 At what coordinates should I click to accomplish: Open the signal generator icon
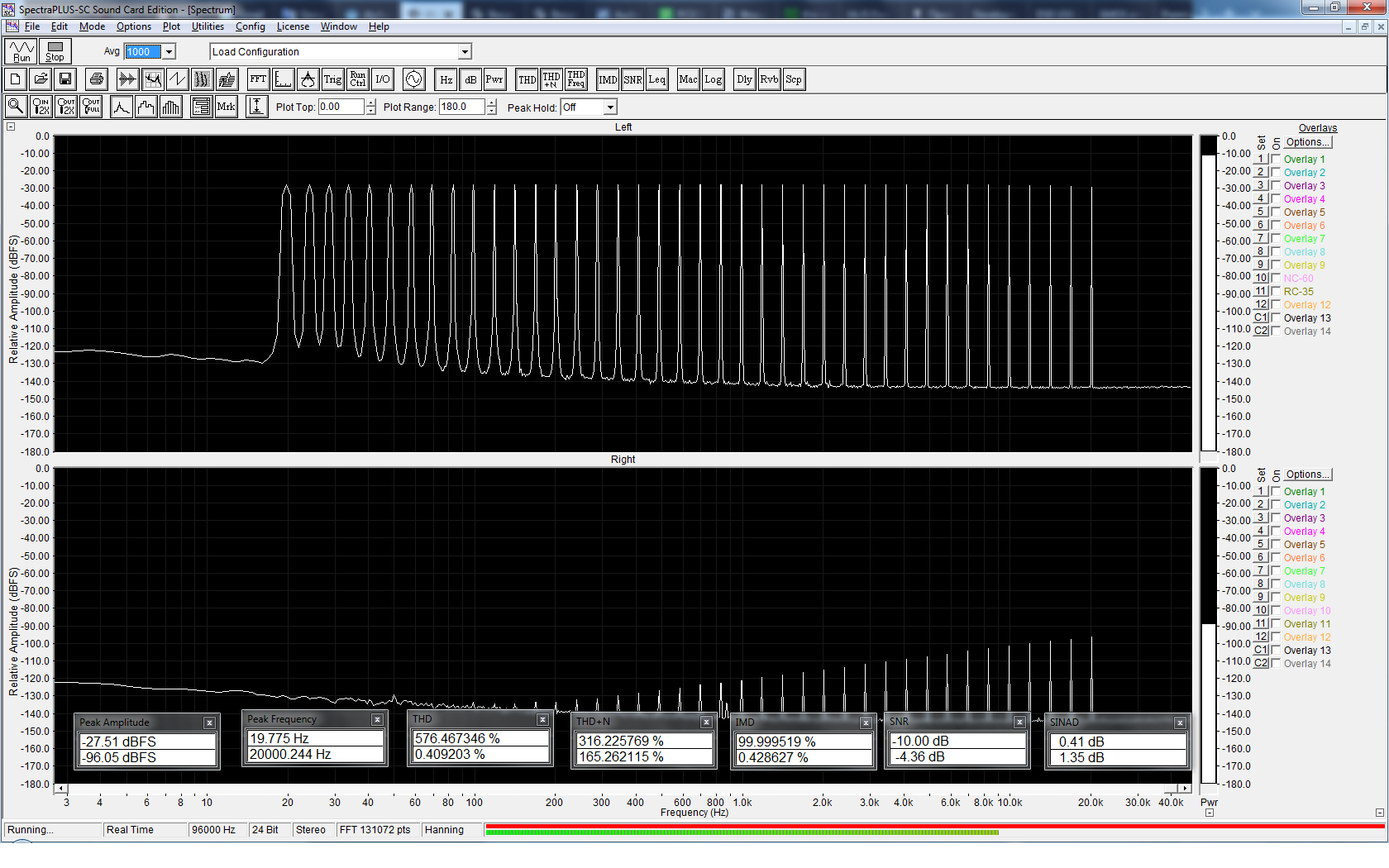[414, 79]
